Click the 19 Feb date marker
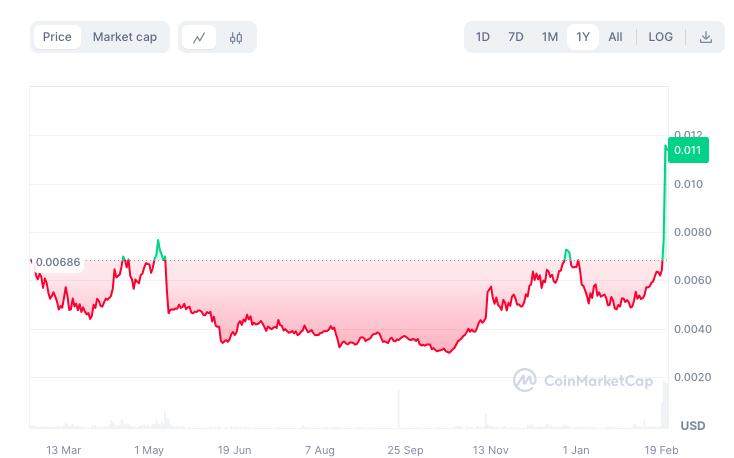 coord(662,450)
